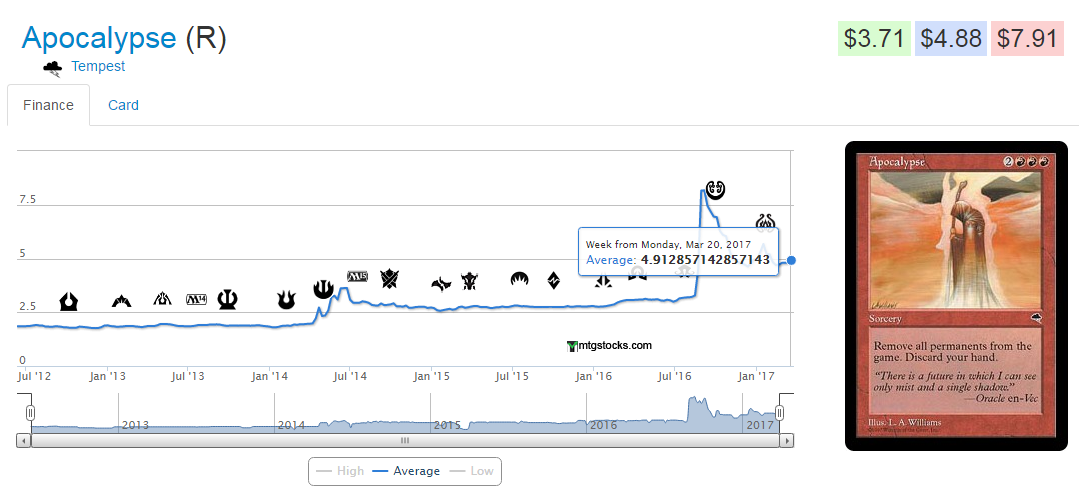Screen dimensions: 1079x494
Task: Click the 2015 label in the navigator
Action: coord(447,425)
